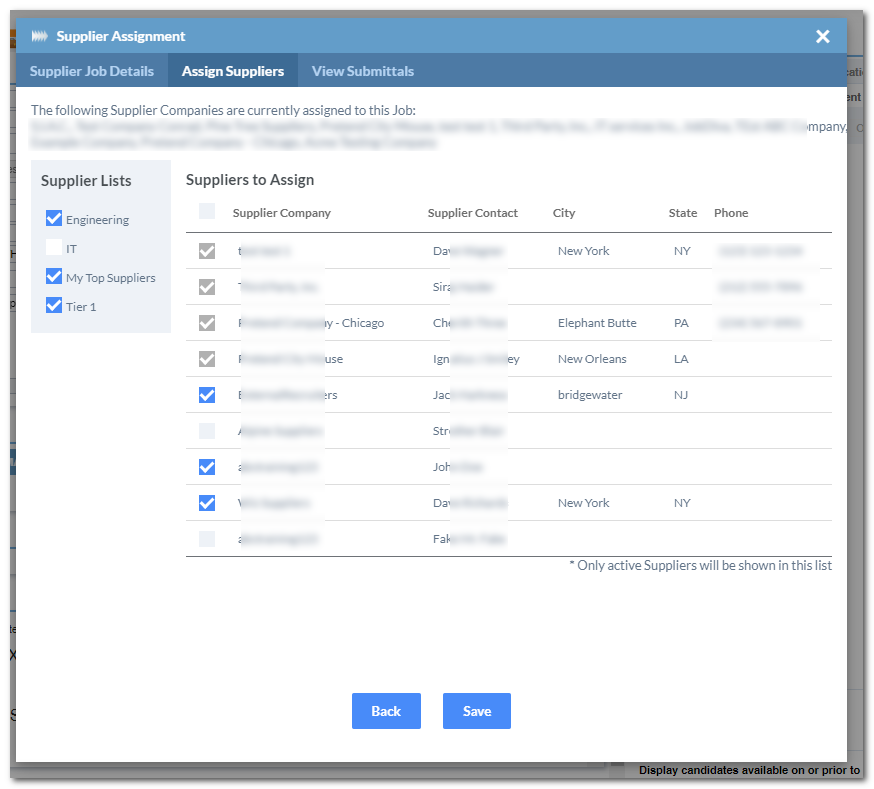Viewport: 874px width, 789px height.
Task: Uncheck the bridgewater NJ supplier row
Action: (207, 395)
